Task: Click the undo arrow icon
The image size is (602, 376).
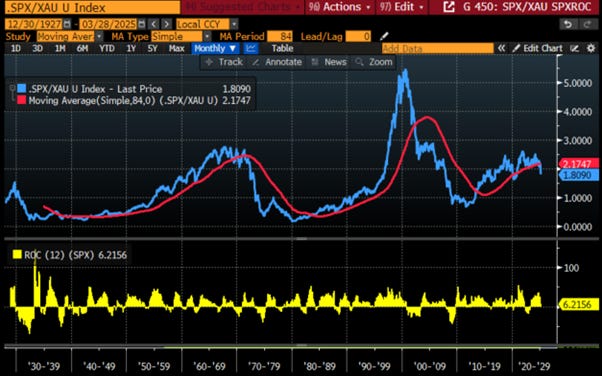Action: click(x=568, y=24)
